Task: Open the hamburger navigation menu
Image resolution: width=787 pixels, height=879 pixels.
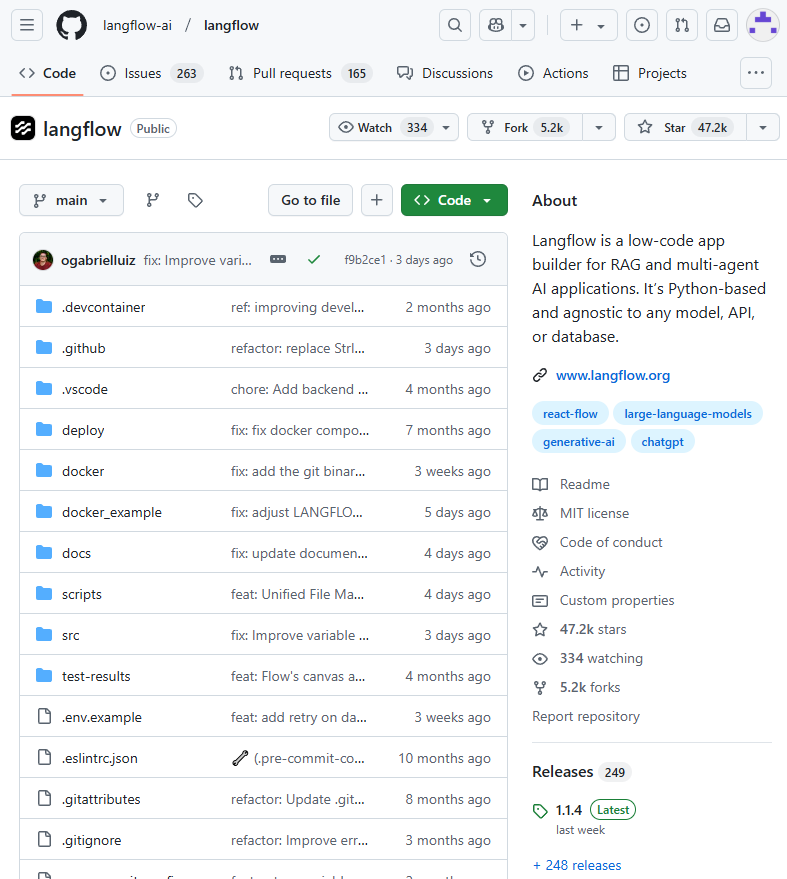Action: 27,25
